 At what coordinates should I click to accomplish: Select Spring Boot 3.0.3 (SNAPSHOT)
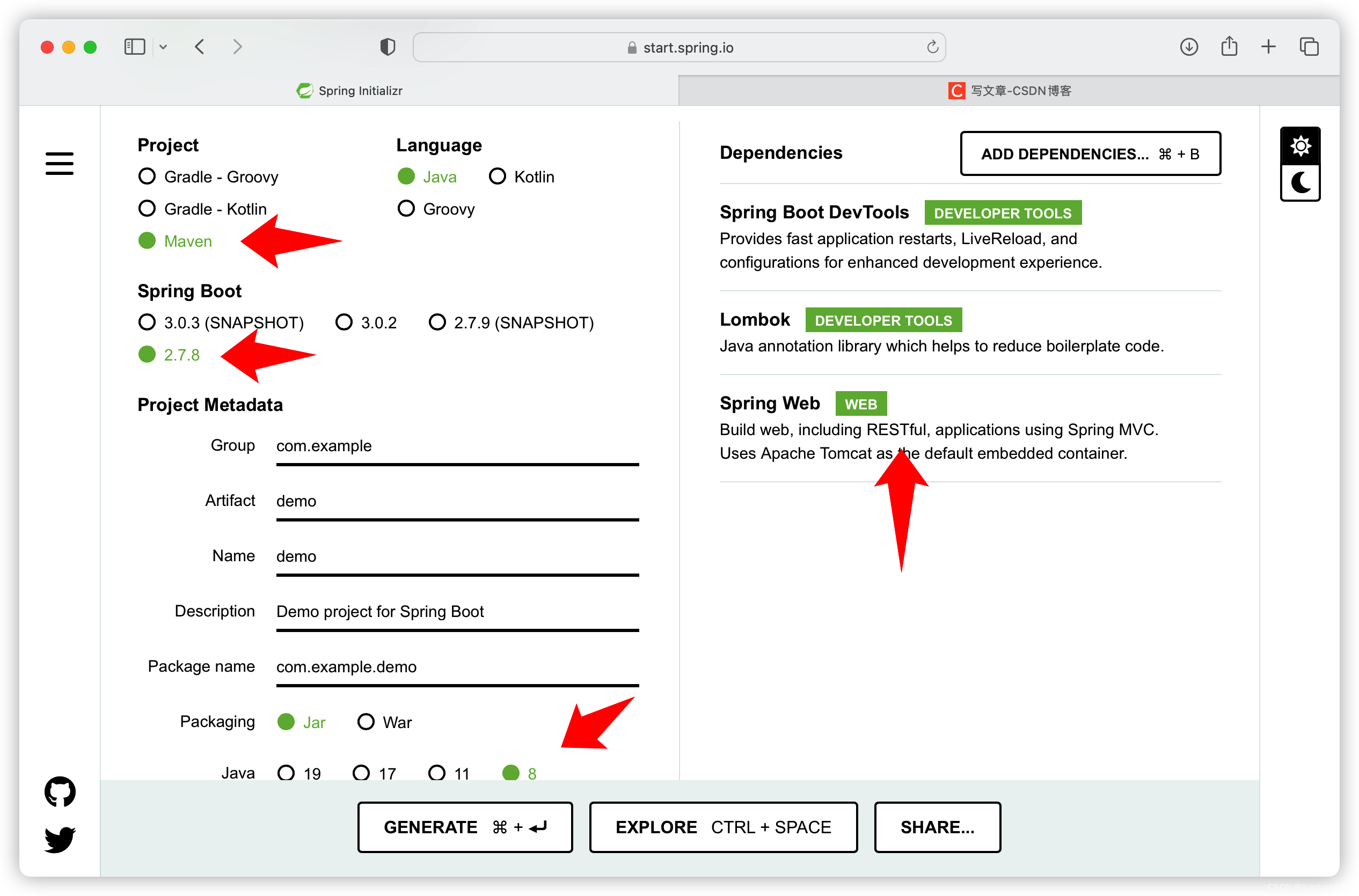[221, 322]
